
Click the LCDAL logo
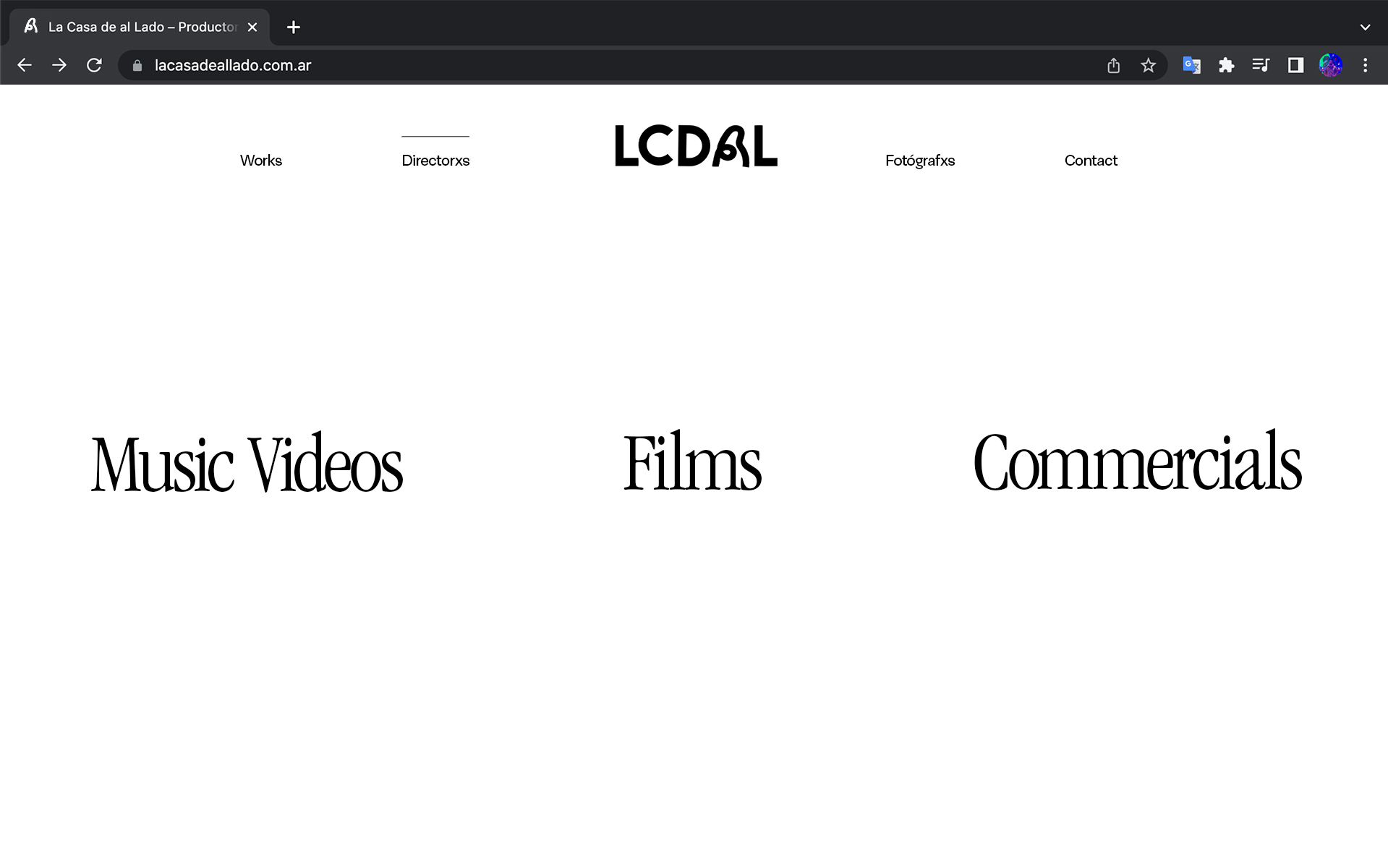(696, 146)
